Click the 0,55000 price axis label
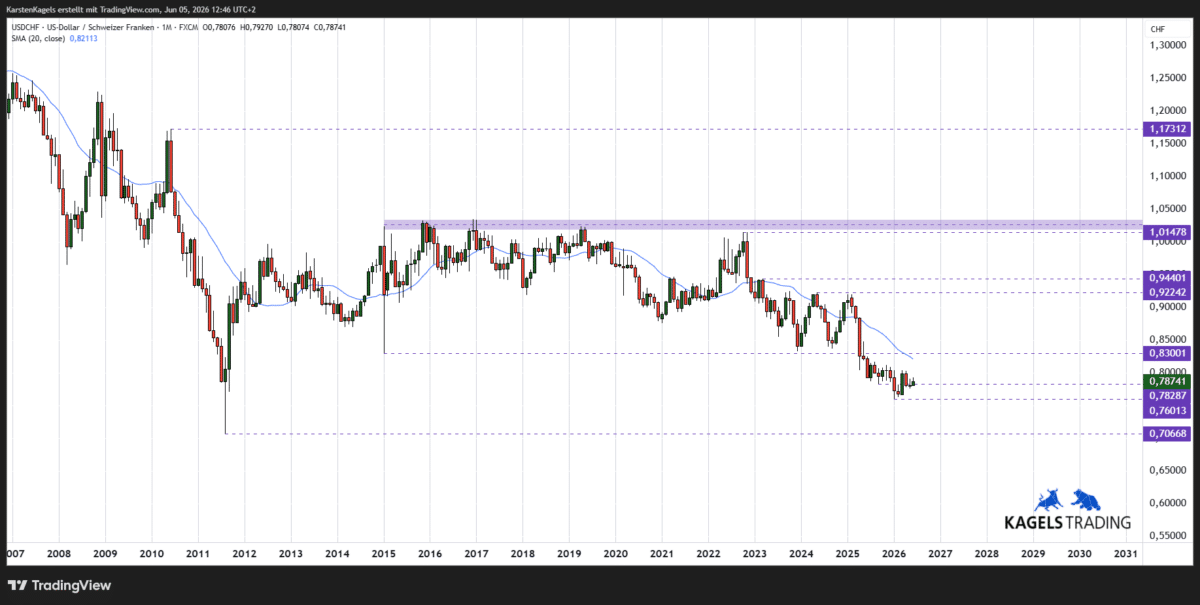The width and height of the screenshot is (1200, 605). [x=1168, y=536]
